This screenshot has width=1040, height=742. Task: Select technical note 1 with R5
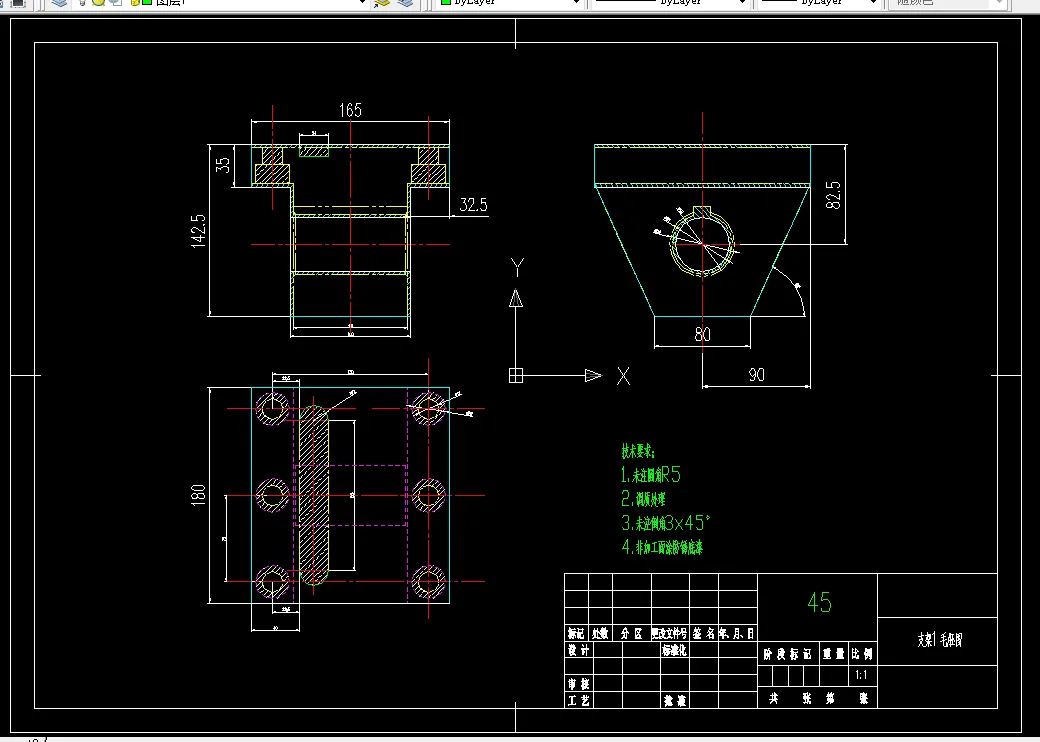coord(651,475)
